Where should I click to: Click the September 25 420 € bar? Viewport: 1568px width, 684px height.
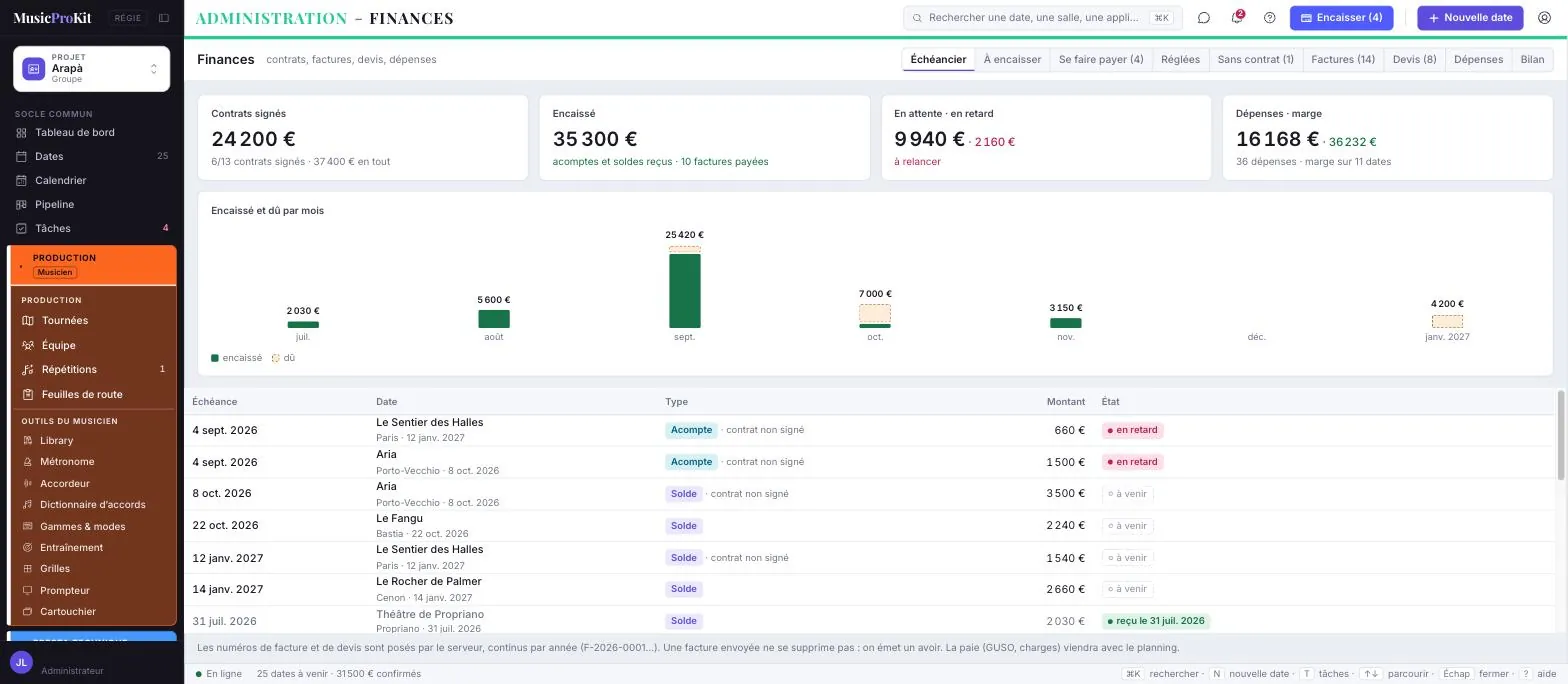[685, 290]
